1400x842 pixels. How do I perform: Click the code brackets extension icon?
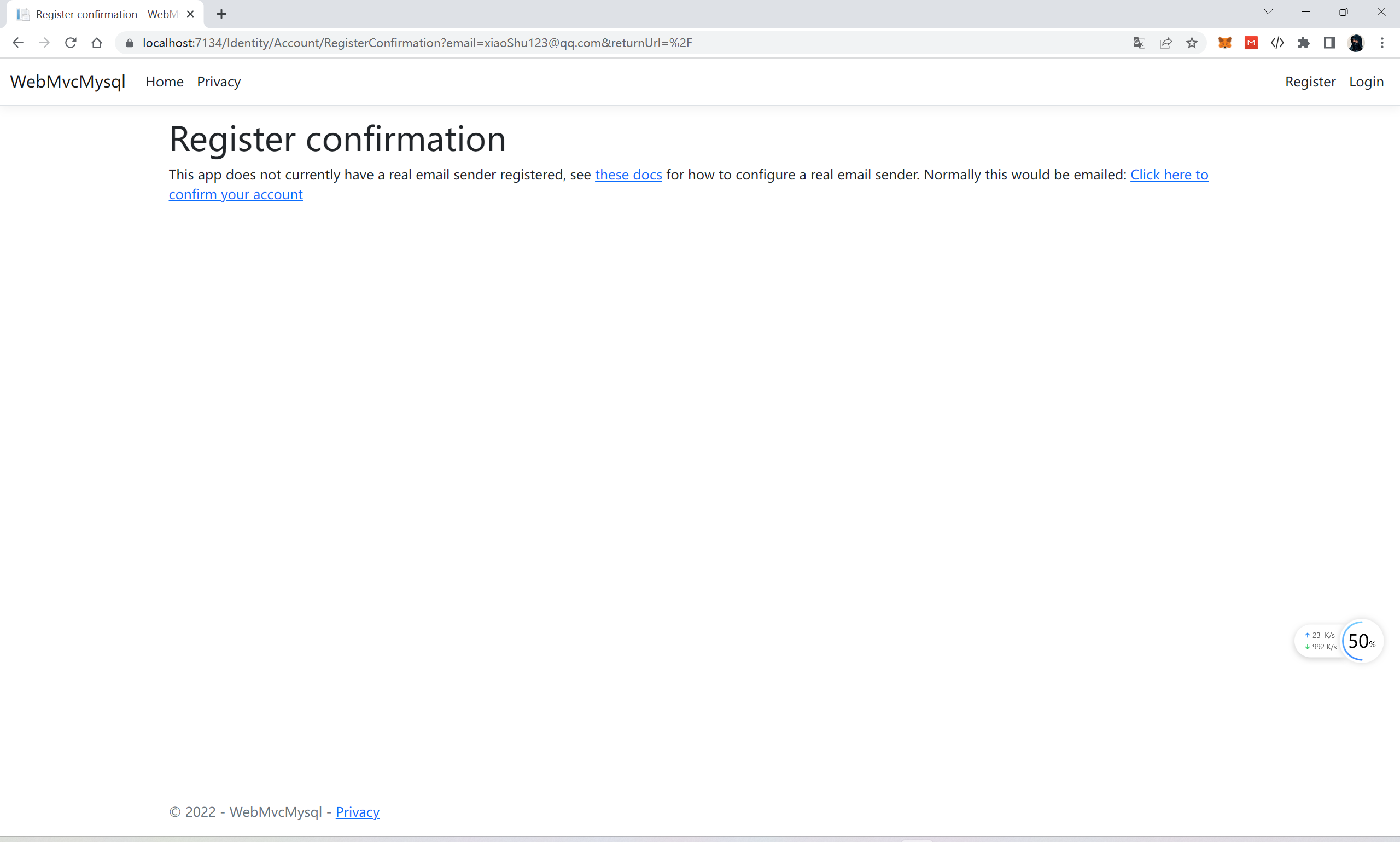point(1277,43)
